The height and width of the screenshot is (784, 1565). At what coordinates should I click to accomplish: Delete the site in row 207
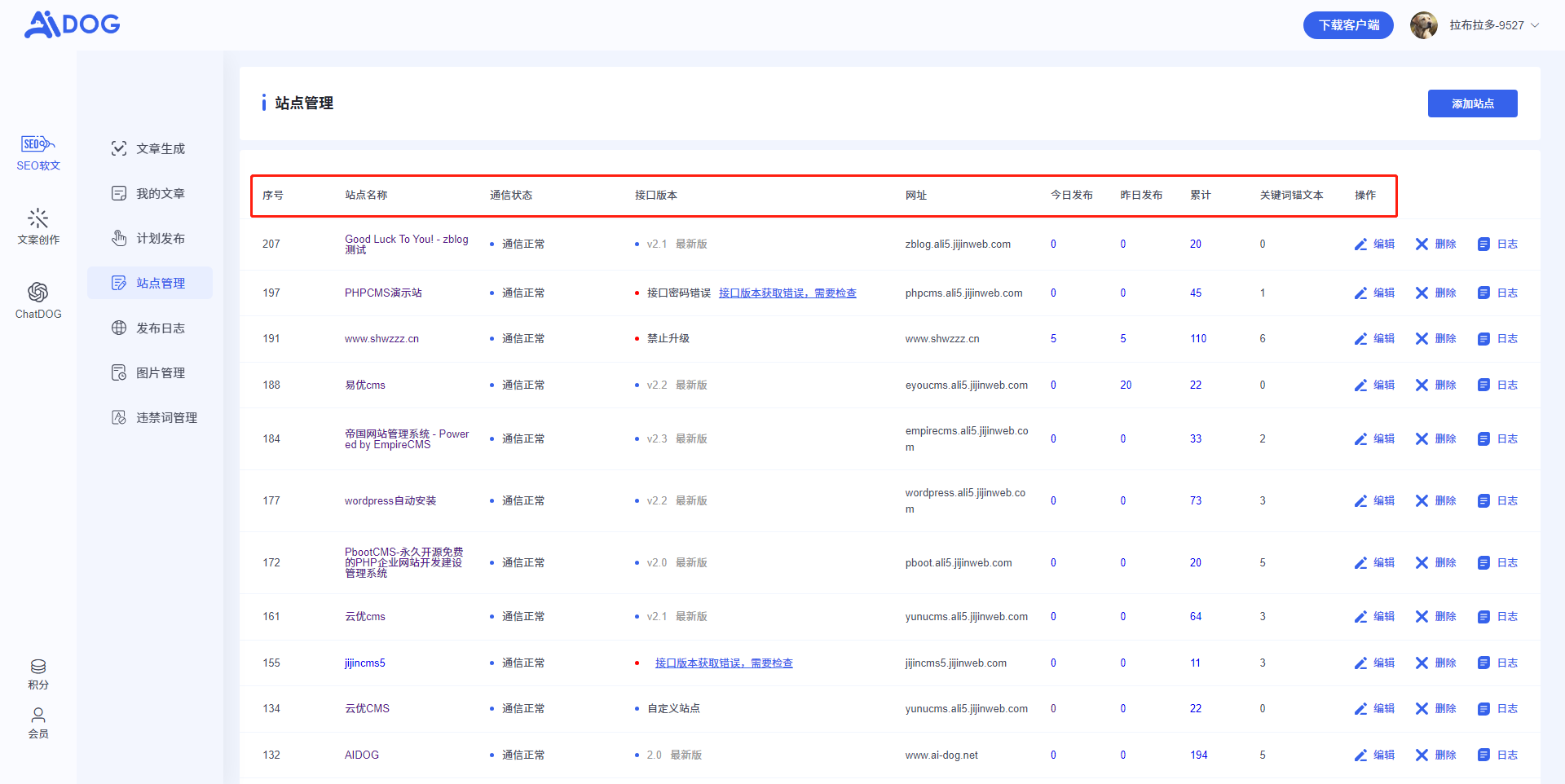[1435, 244]
